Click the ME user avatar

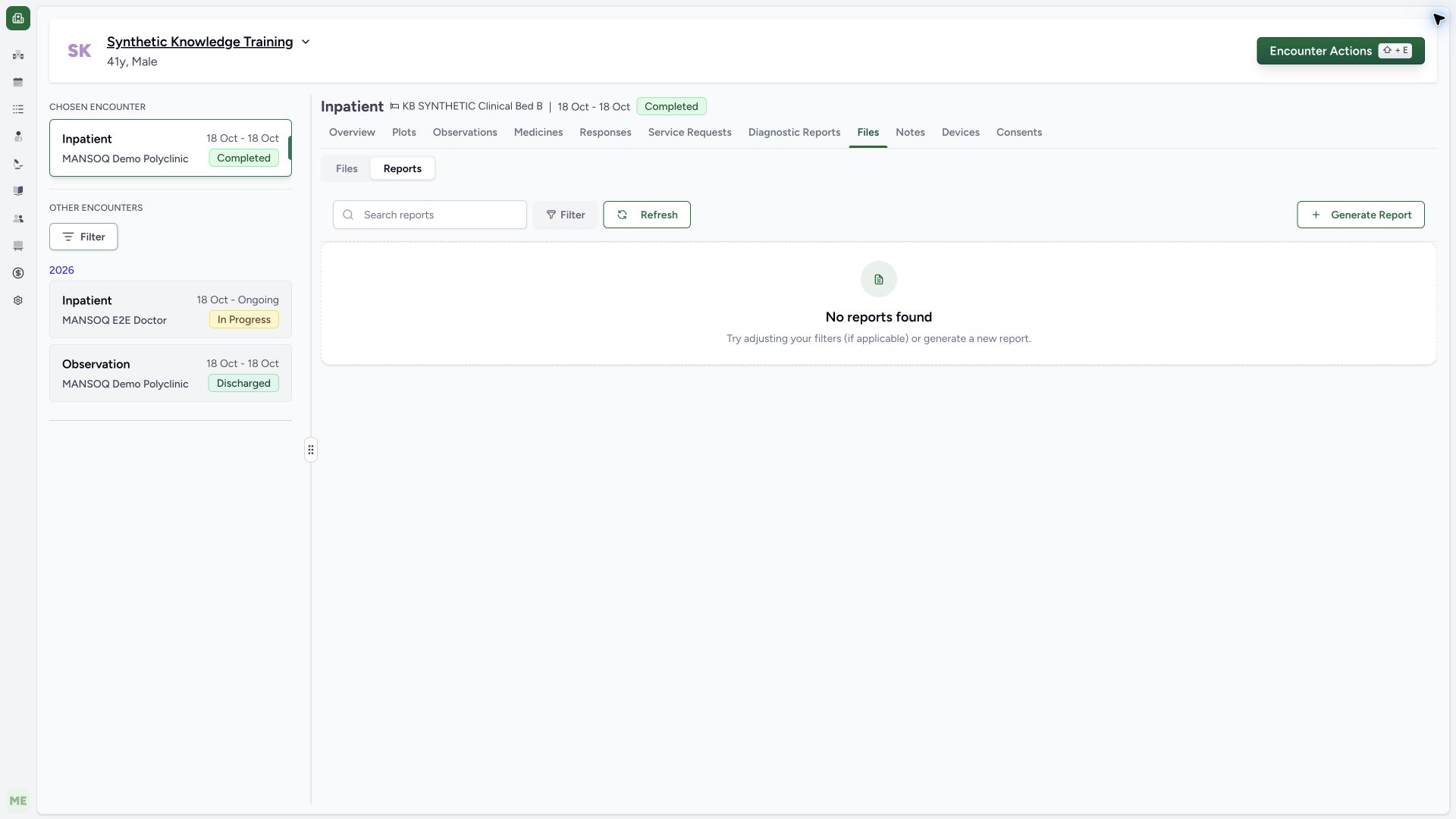pyautogui.click(x=18, y=801)
